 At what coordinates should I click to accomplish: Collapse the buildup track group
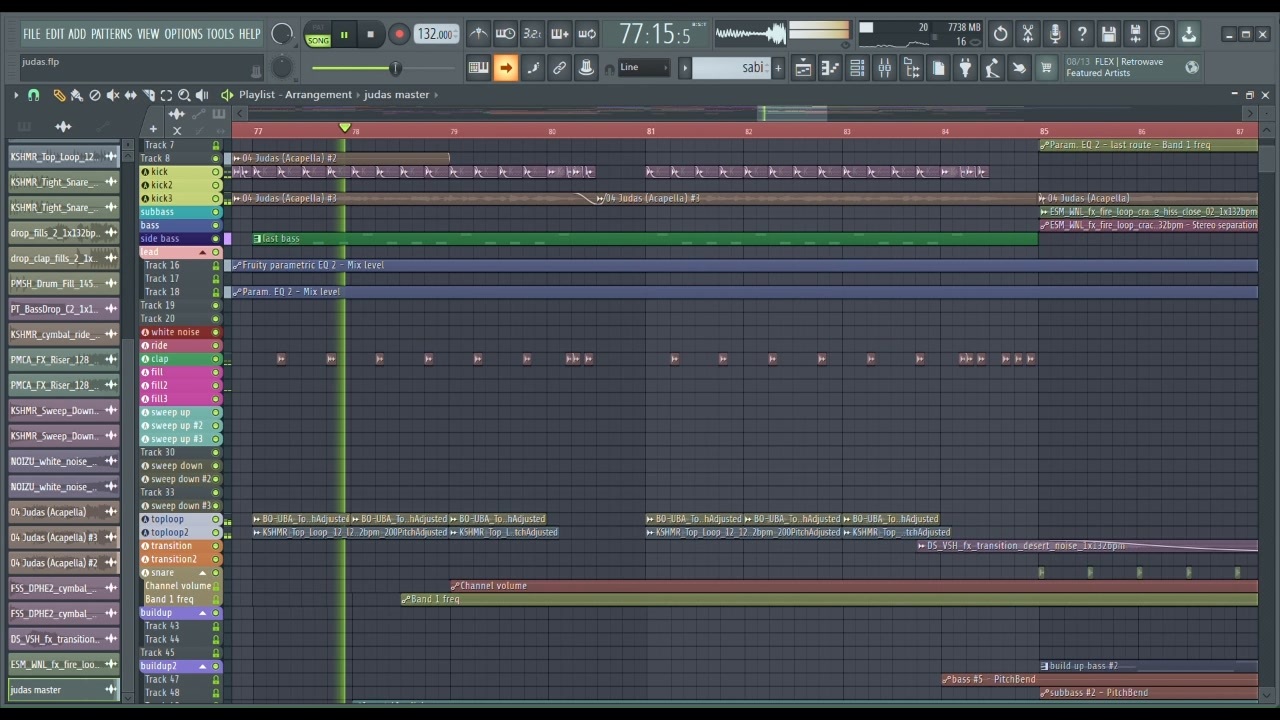(x=203, y=613)
